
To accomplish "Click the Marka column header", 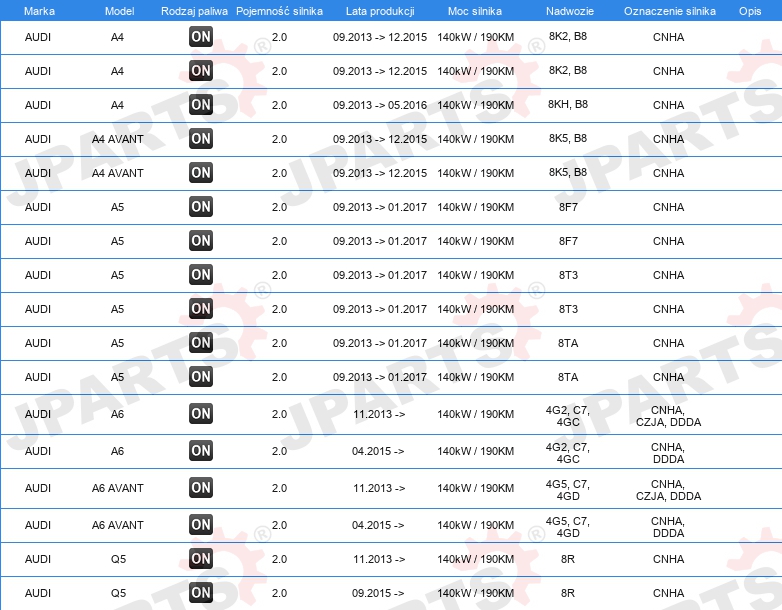I will tap(39, 11).
